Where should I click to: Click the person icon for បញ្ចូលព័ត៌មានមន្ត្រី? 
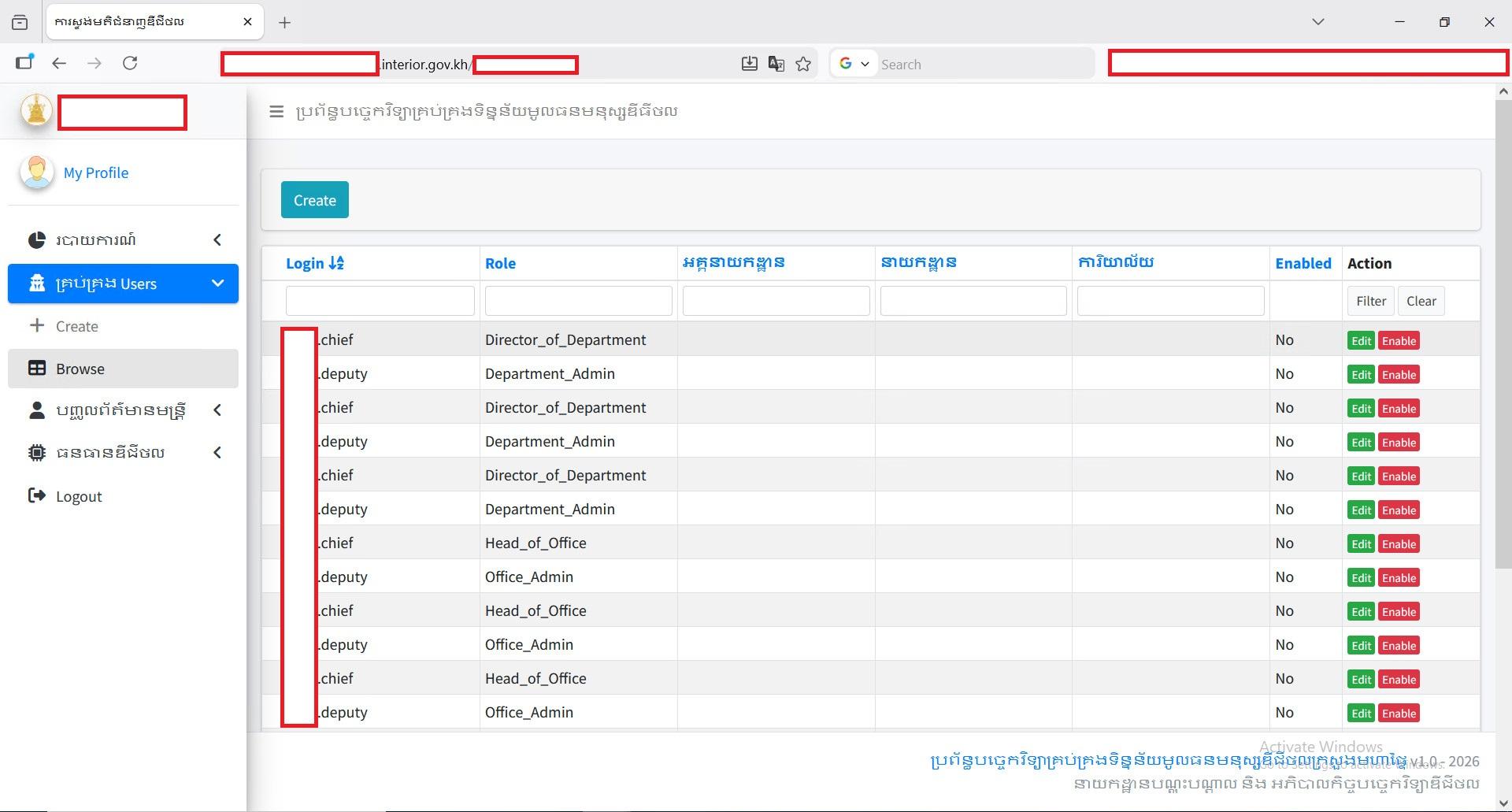pyautogui.click(x=36, y=410)
